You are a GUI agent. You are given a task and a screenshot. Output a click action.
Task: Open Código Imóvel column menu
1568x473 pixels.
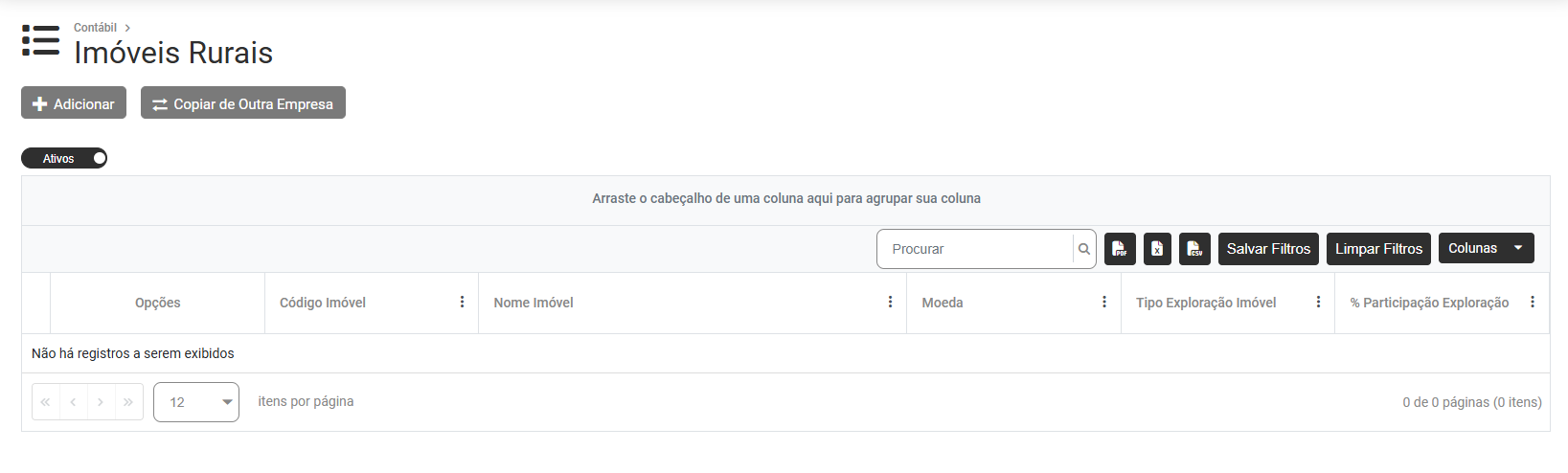pos(462,303)
